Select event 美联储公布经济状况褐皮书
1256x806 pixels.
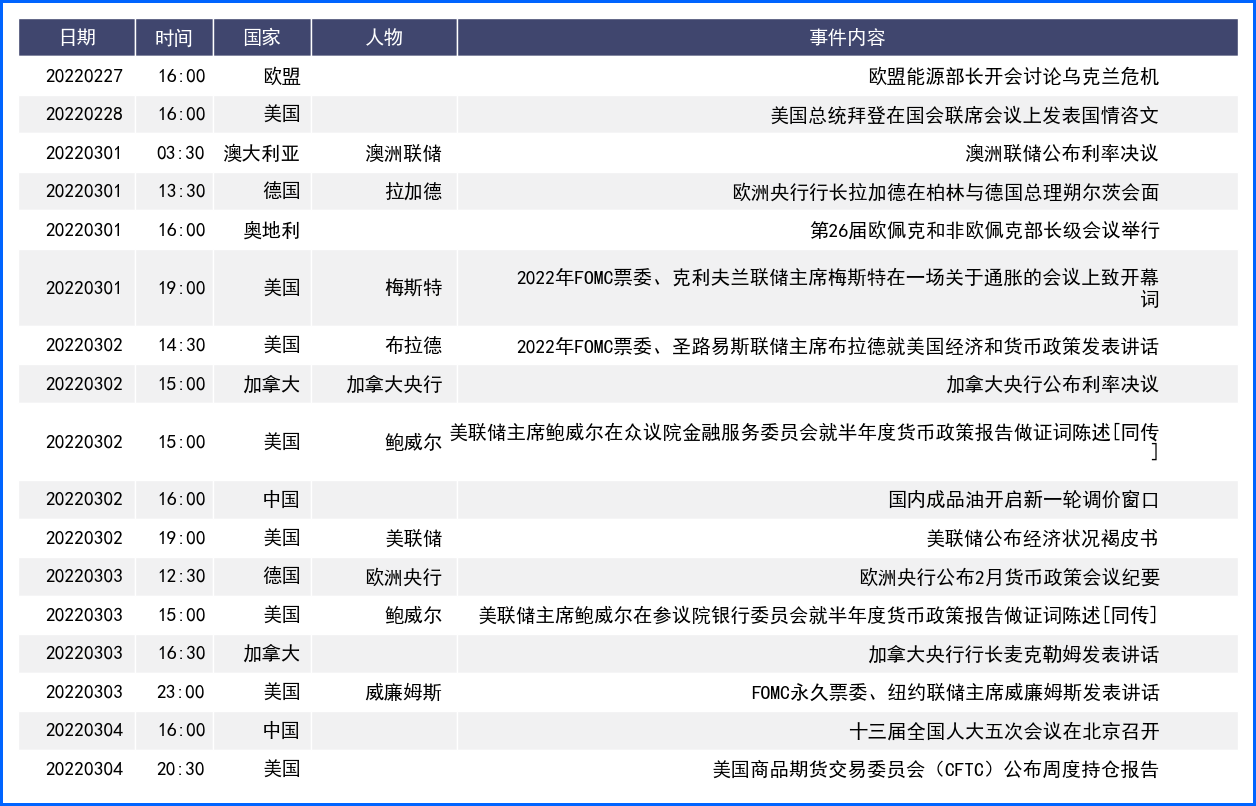pyautogui.click(x=1043, y=538)
